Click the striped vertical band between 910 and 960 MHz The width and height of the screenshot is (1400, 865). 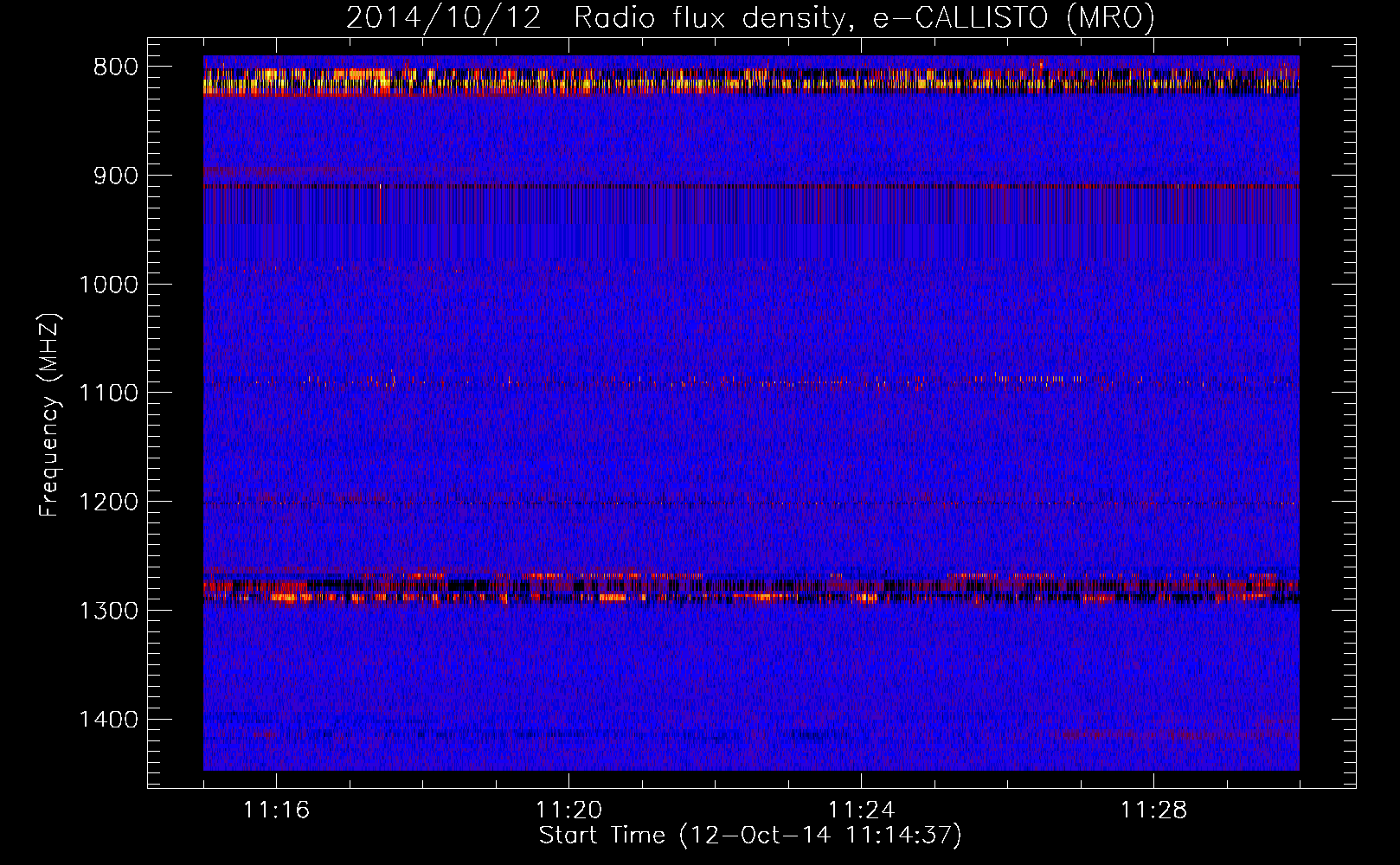pos(751,206)
